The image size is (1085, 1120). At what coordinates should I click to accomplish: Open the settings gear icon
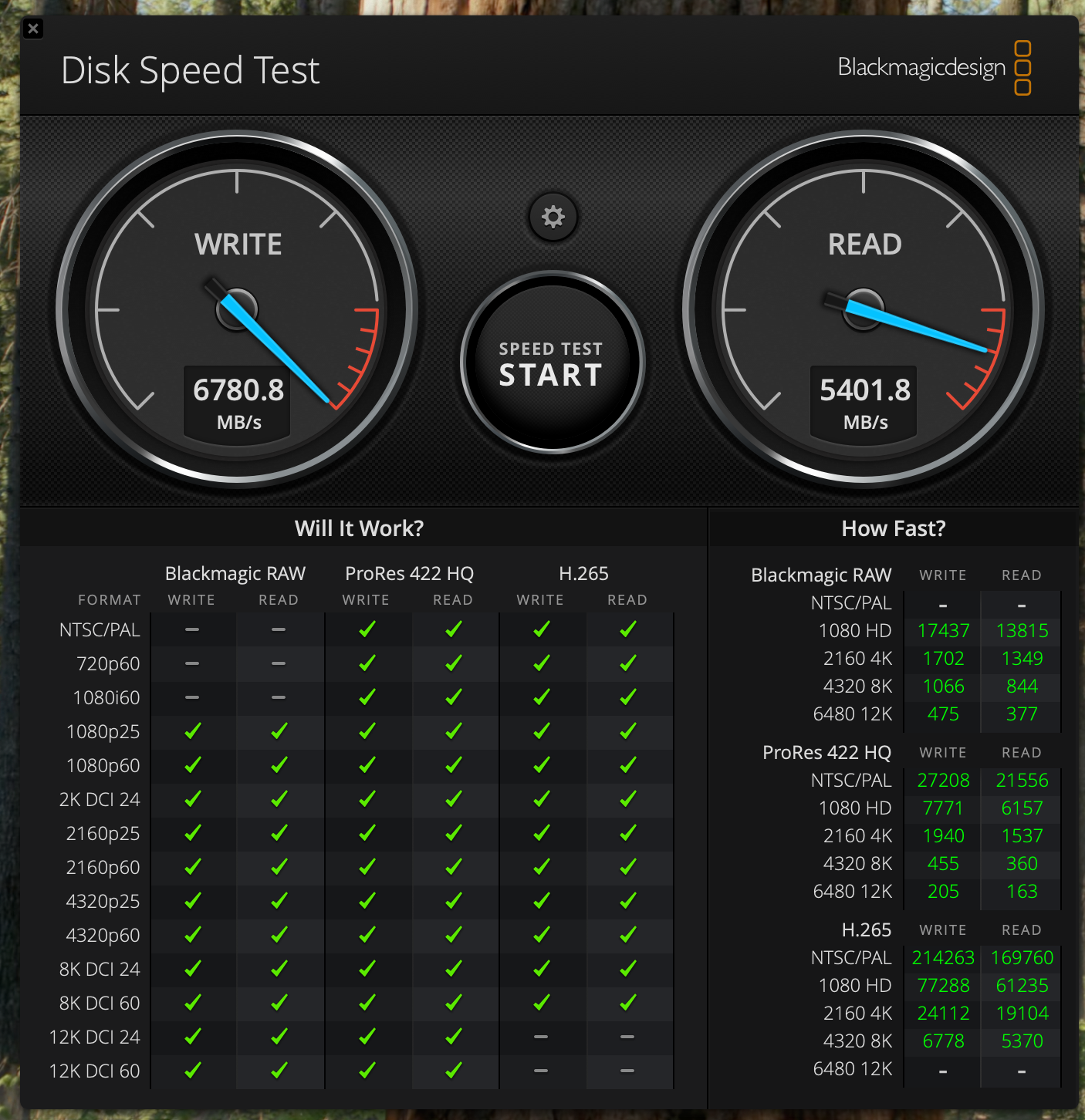point(553,218)
